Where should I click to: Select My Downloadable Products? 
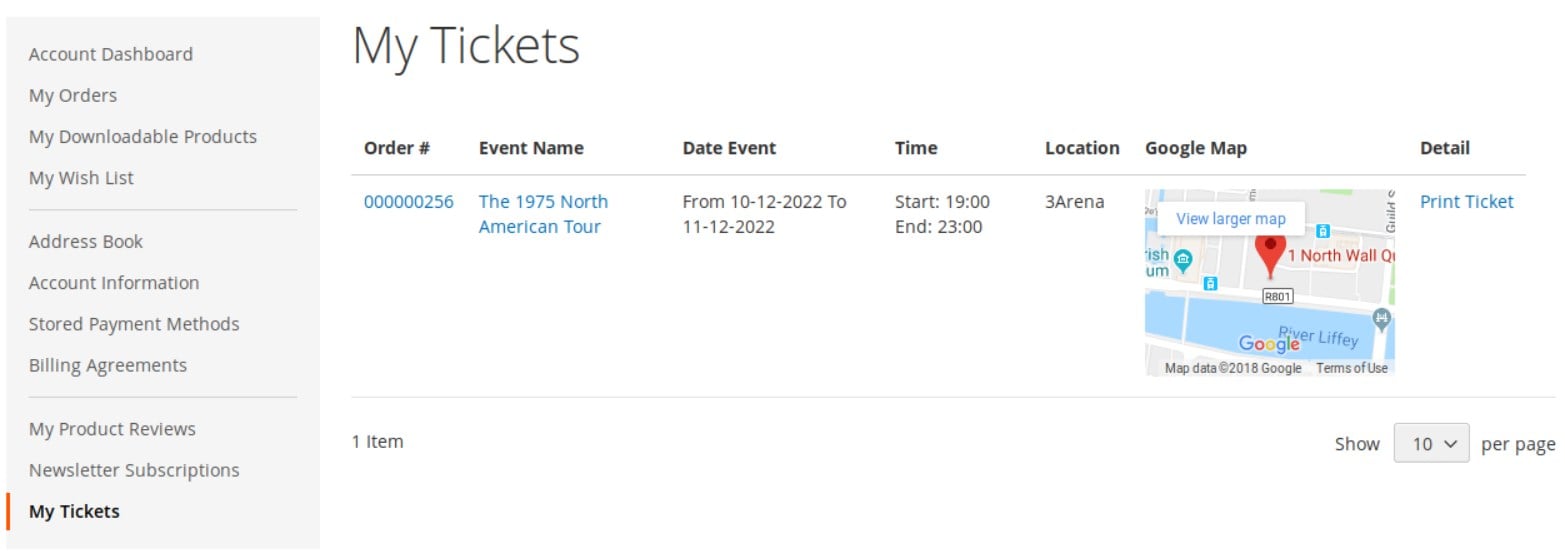tap(143, 136)
